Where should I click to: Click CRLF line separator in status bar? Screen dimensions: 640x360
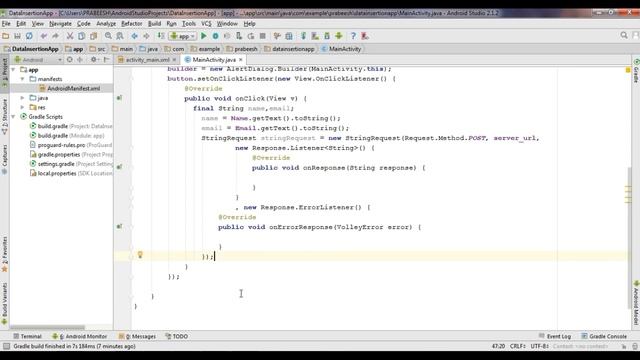(x=518, y=346)
